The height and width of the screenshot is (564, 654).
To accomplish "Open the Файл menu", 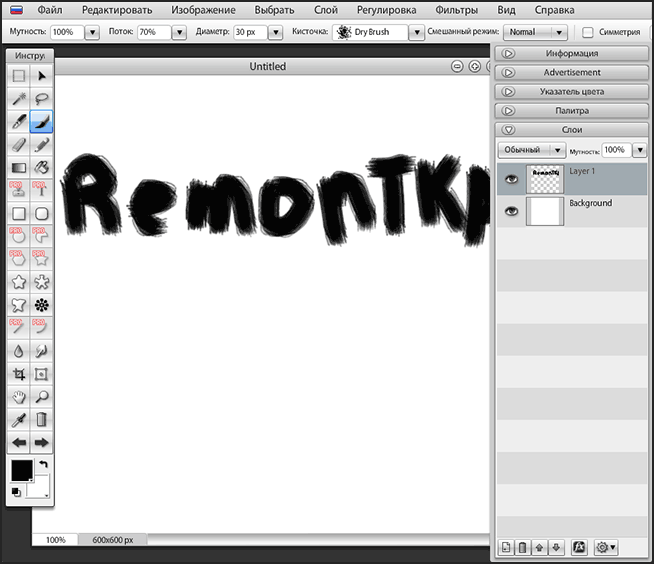I will click(x=50, y=10).
